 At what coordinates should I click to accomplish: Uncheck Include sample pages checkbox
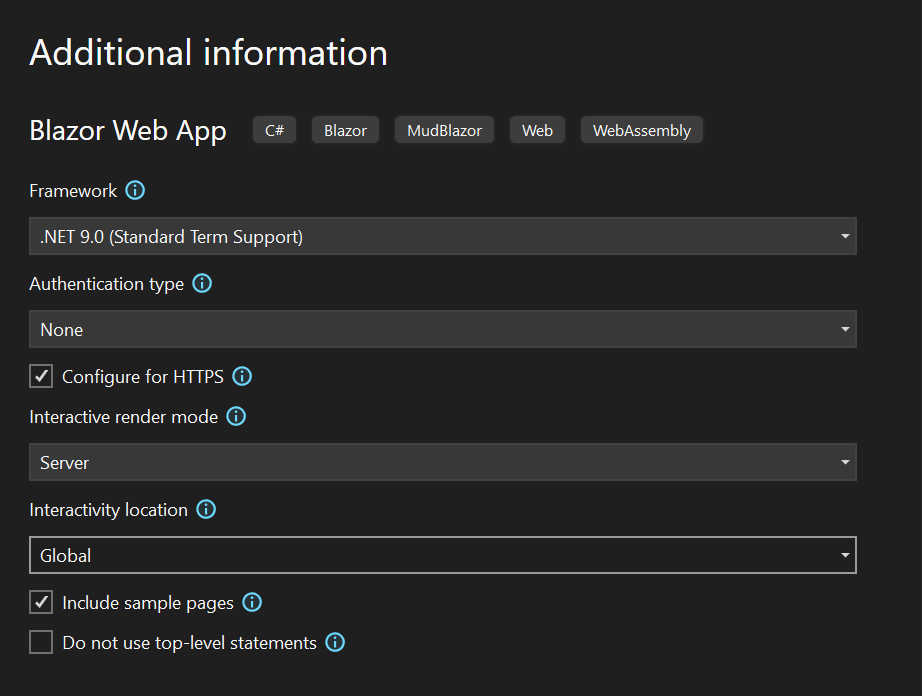click(x=41, y=602)
